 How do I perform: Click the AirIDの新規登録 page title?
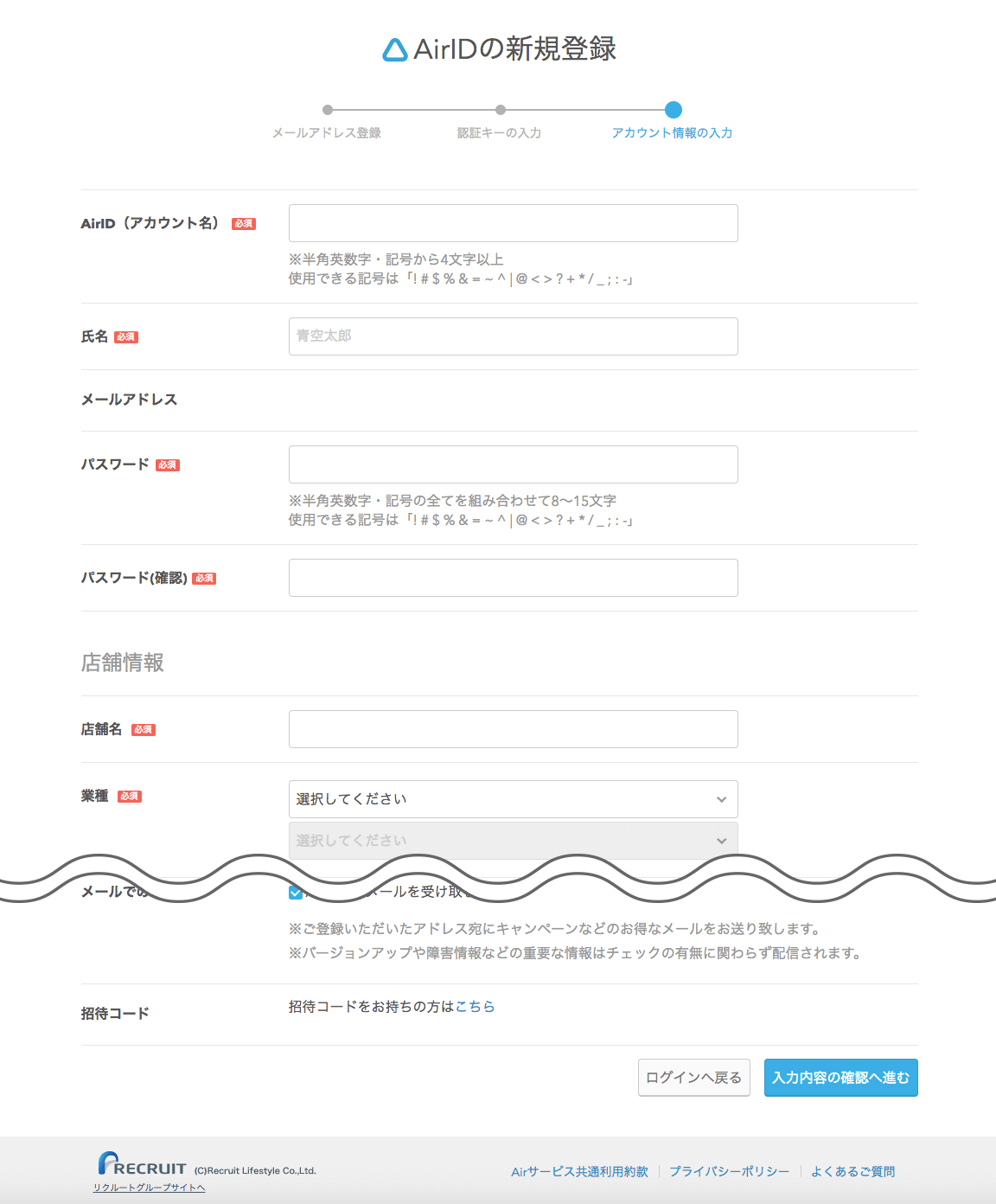[x=500, y=49]
